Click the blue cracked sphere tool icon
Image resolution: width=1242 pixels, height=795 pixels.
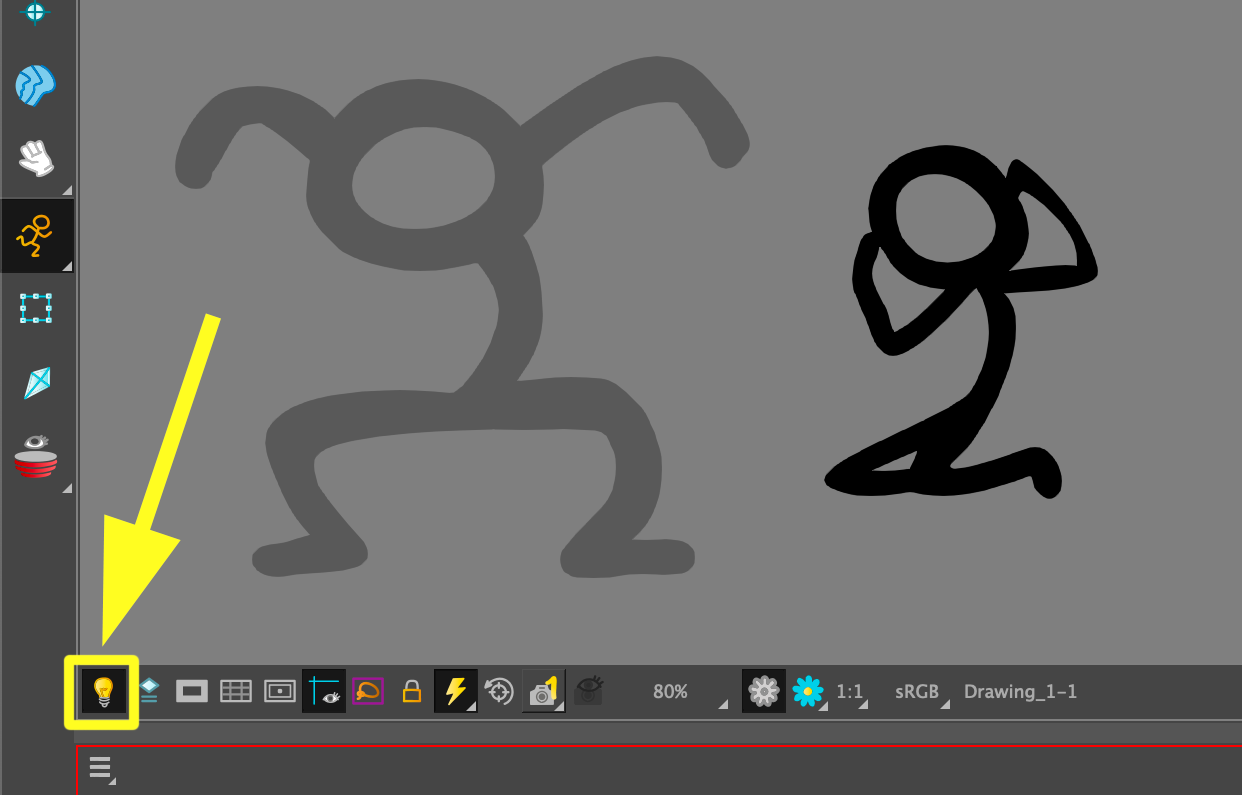[35, 86]
